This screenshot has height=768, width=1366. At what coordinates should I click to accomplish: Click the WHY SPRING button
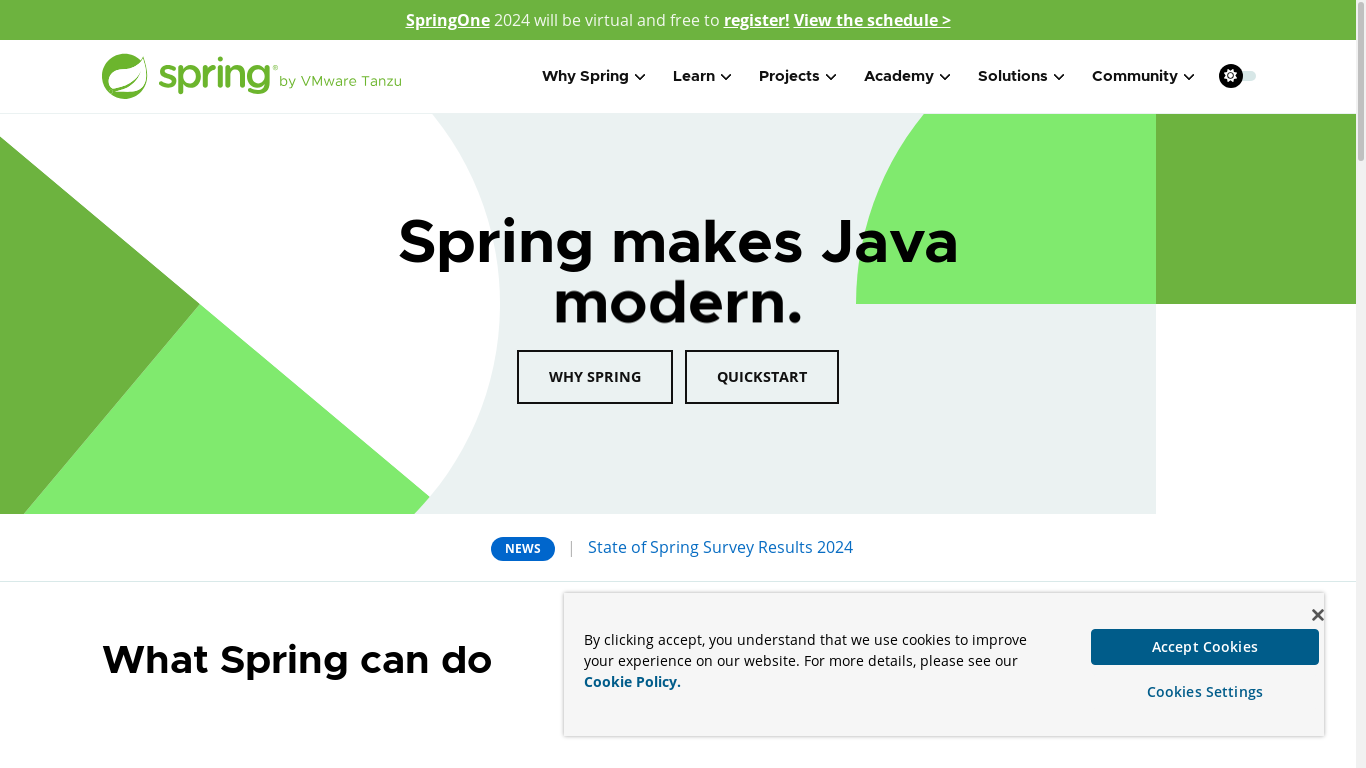(595, 377)
